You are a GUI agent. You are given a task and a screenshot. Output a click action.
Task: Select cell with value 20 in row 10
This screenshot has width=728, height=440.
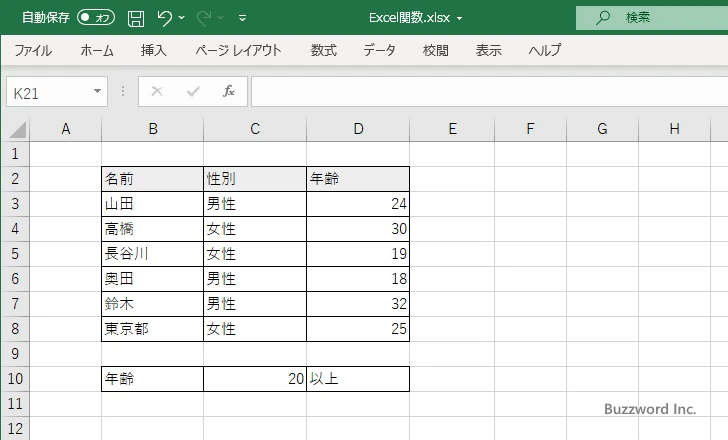pyautogui.click(x=255, y=379)
